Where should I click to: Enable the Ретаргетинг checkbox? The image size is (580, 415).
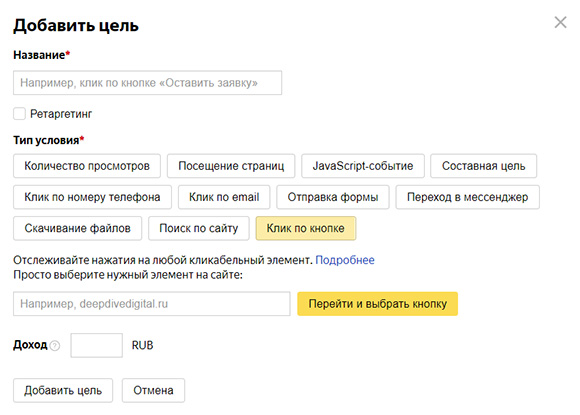19,114
